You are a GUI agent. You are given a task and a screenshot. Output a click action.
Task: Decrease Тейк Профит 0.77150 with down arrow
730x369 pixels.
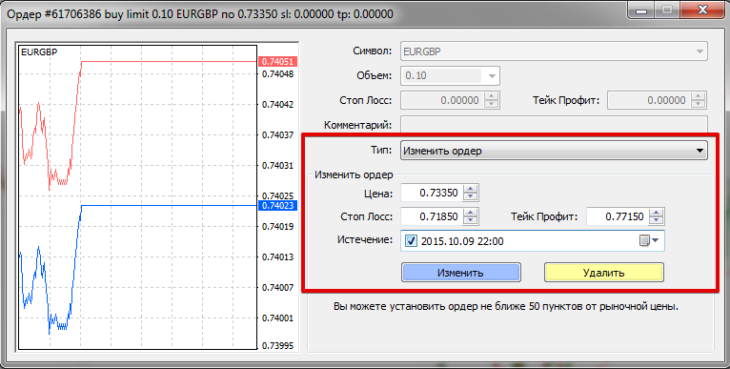(656, 221)
